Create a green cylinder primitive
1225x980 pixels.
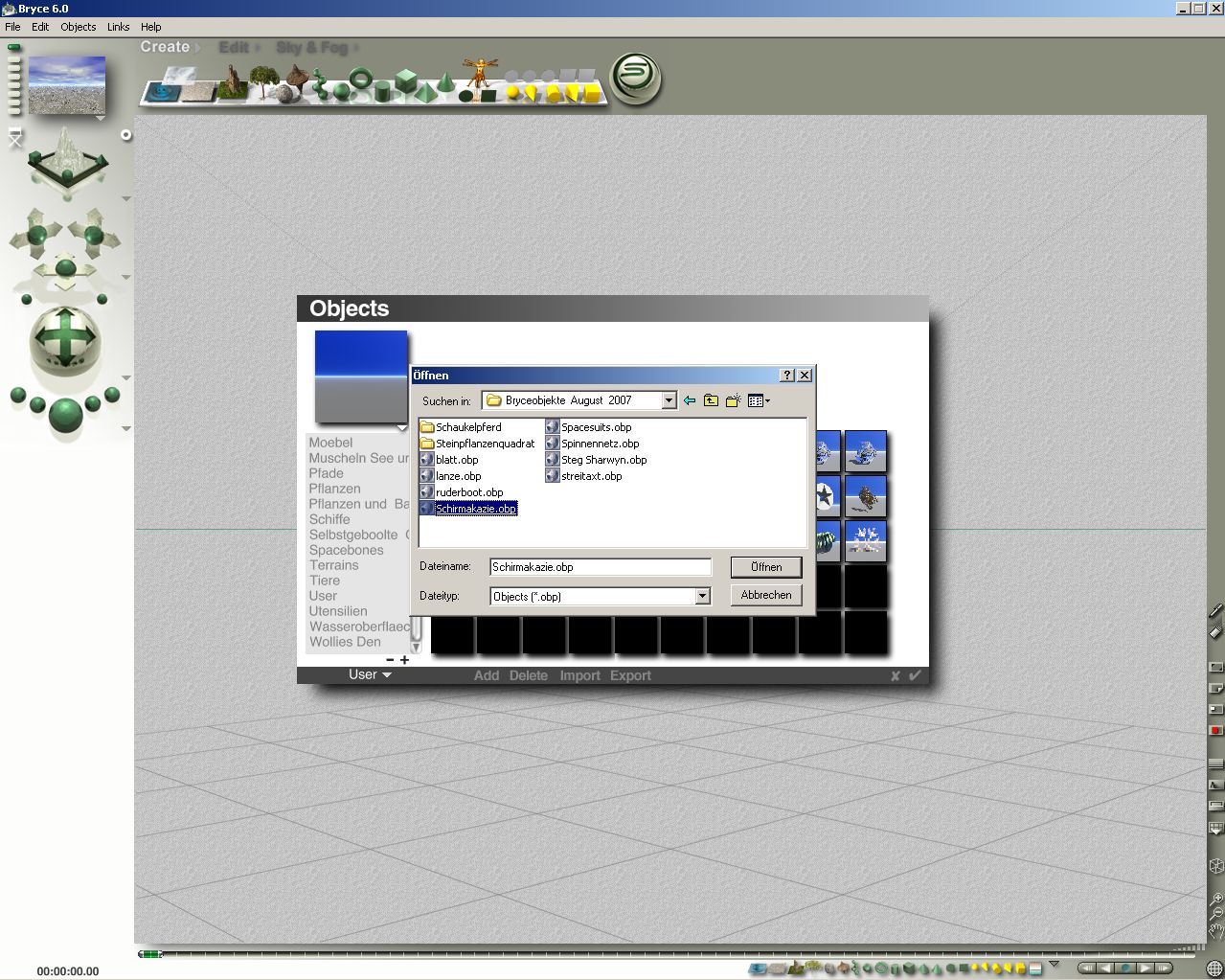coord(383,91)
